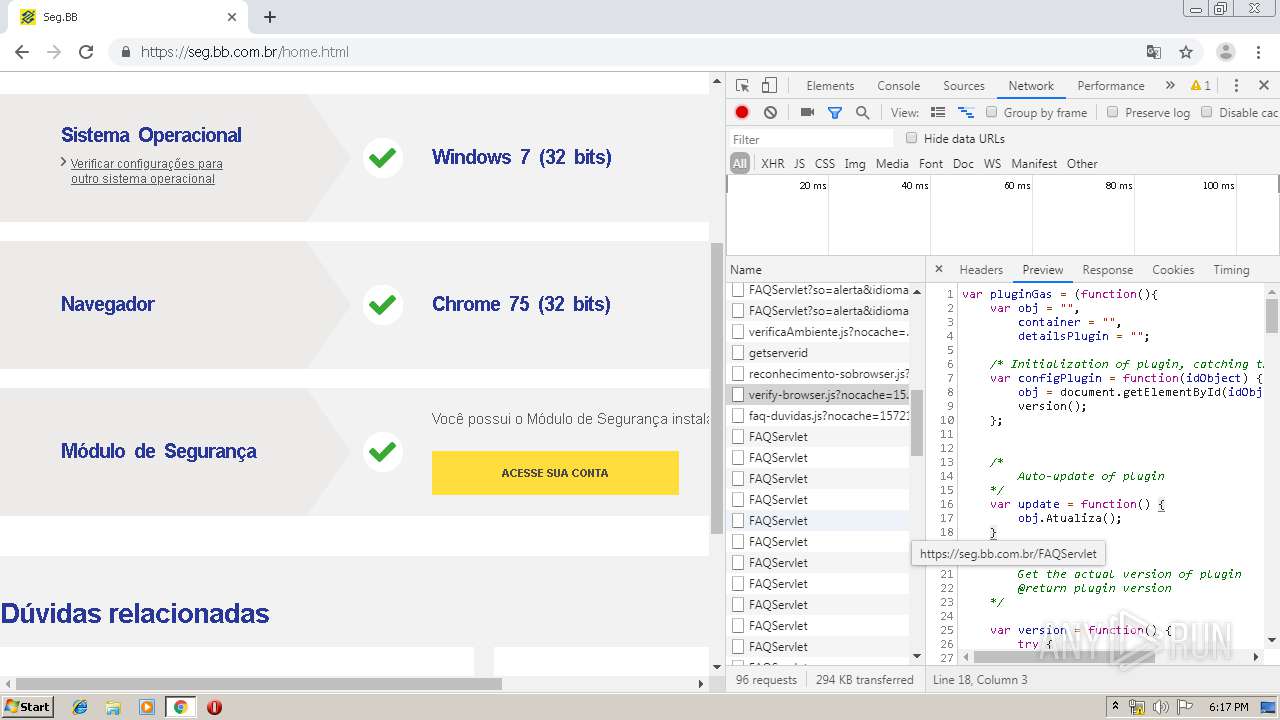
Task: Close the Seg.BB browser tab
Action: tap(232, 17)
